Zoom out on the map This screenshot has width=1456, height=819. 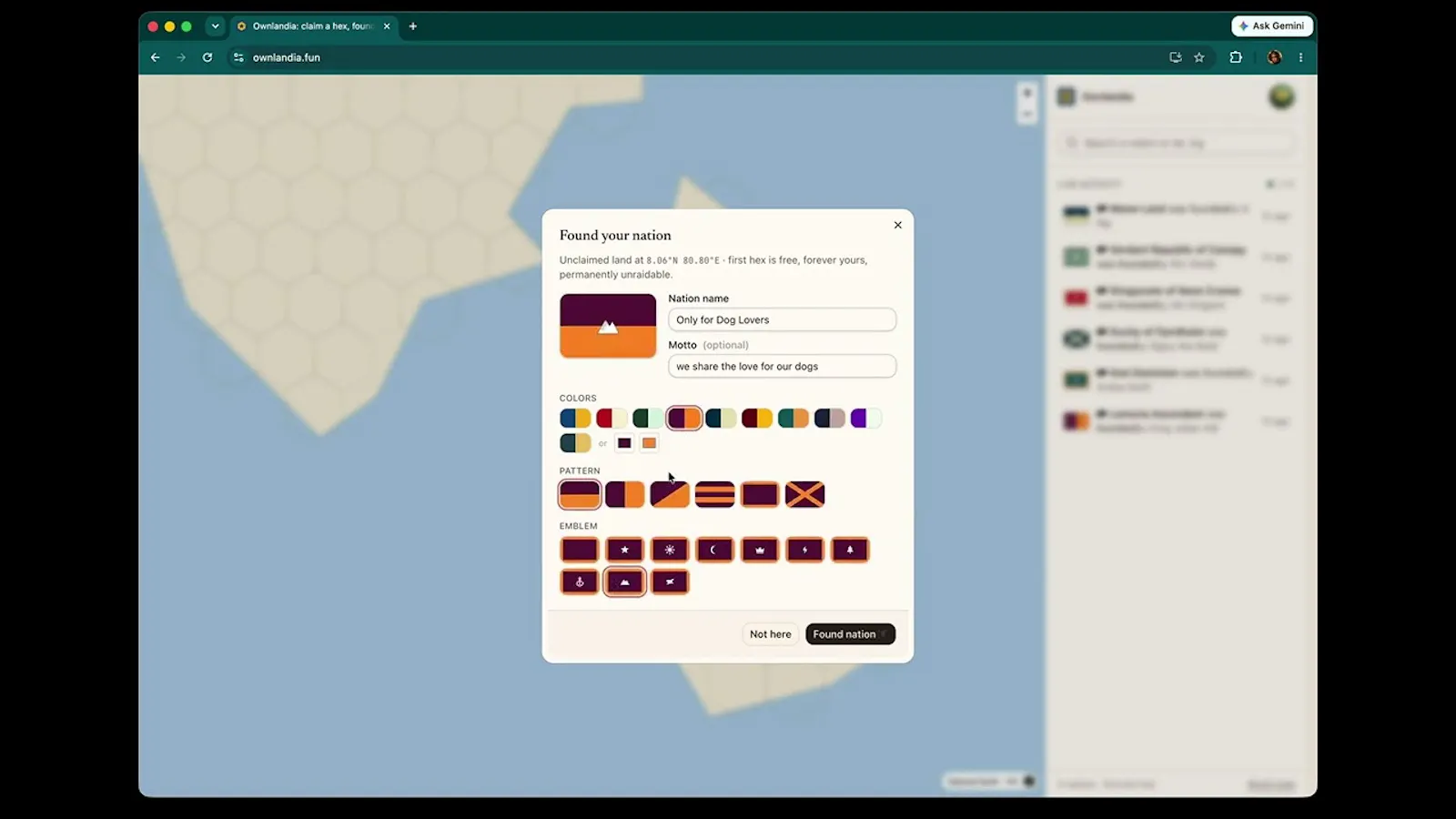[x=1026, y=115]
